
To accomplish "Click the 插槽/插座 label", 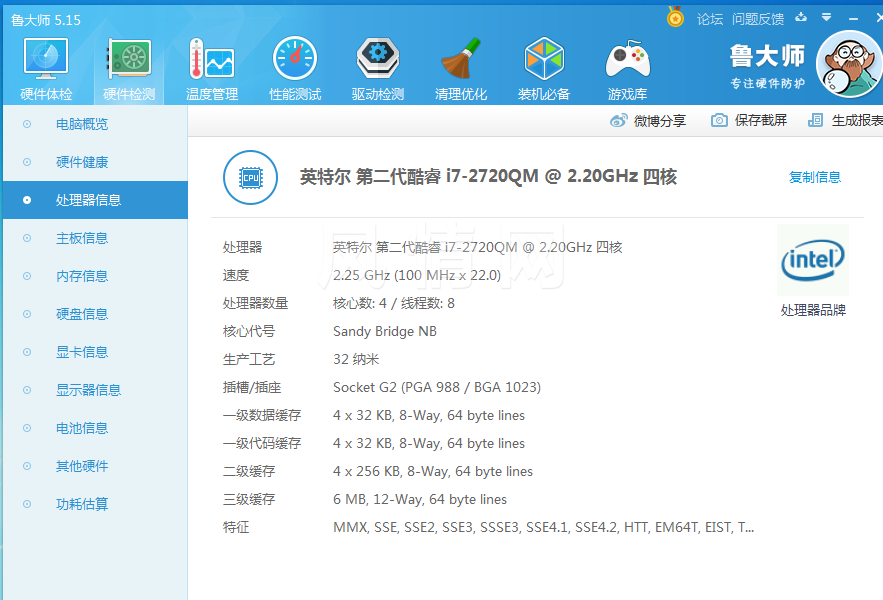I will click(x=252, y=387).
